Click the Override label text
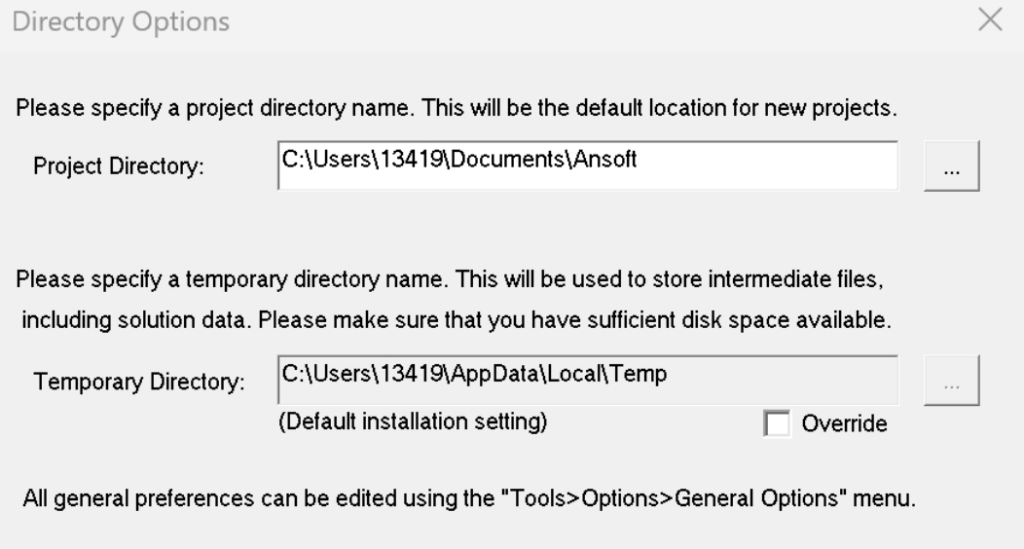Image resolution: width=1024 pixels, height=549 pixels. point(844,424)
